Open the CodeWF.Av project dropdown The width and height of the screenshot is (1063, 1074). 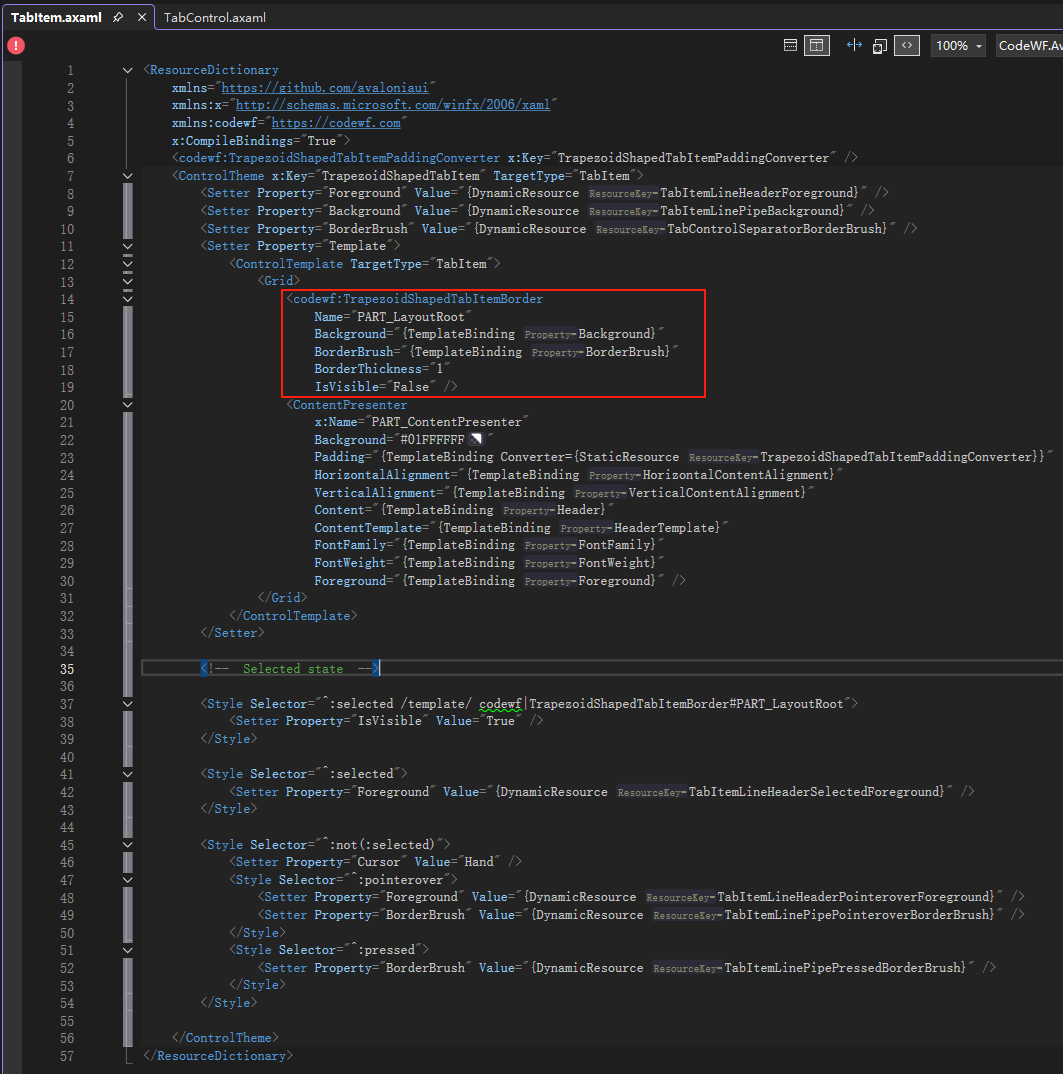click(1029, 46)
